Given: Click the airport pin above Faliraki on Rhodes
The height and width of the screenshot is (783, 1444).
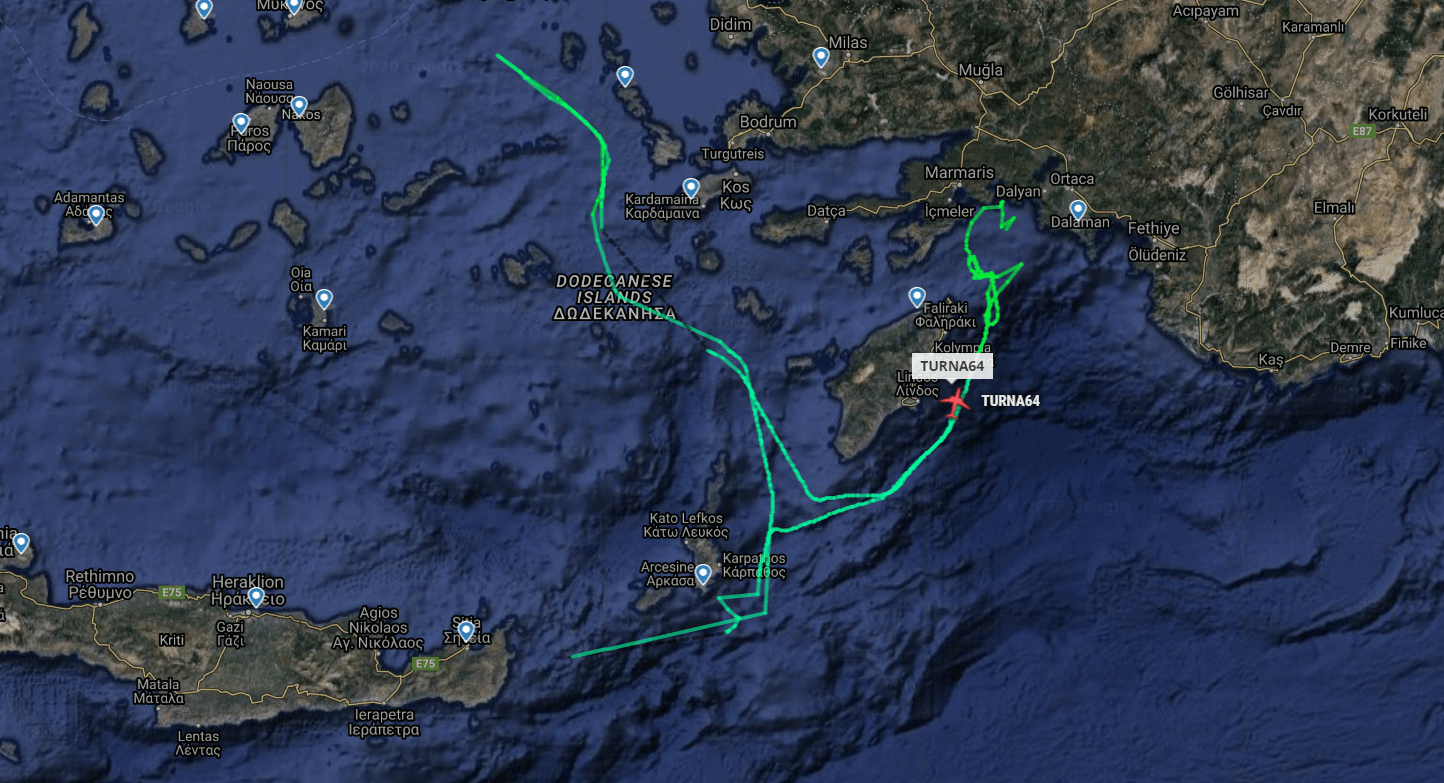Looking at the screenshot, I should [x=917, y=297].
